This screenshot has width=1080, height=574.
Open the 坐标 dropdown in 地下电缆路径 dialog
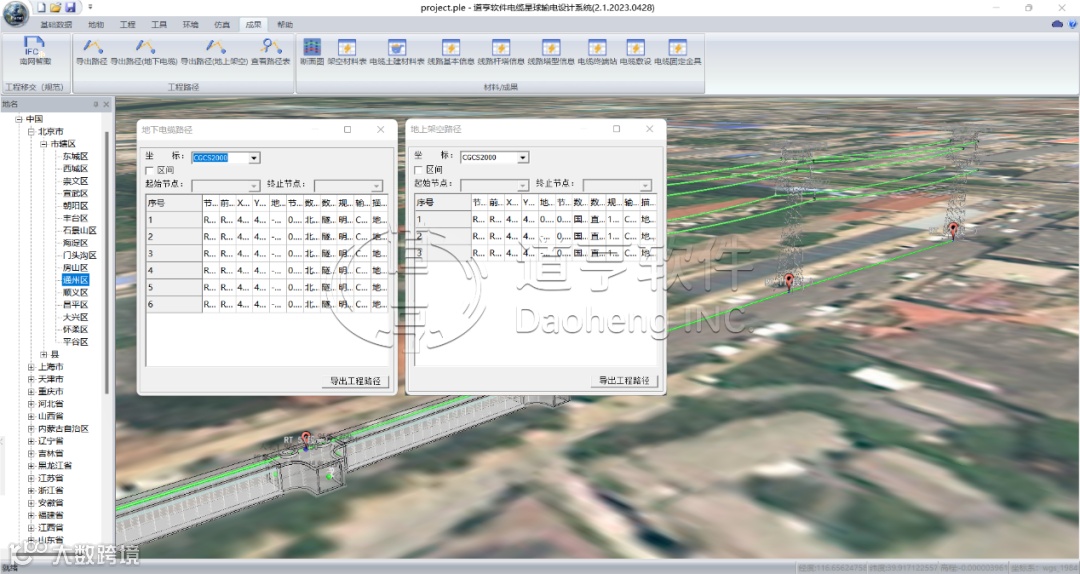[254, 157]
